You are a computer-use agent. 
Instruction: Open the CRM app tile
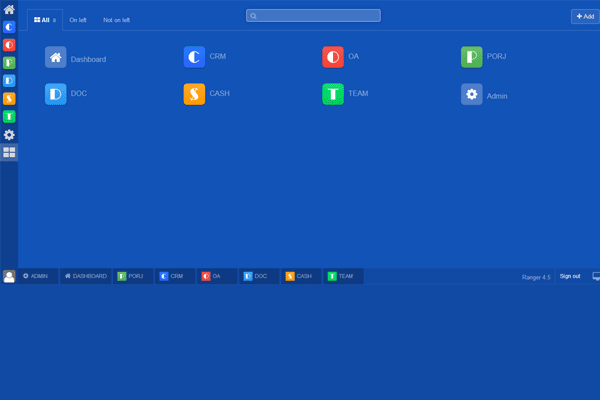[195, 57]
